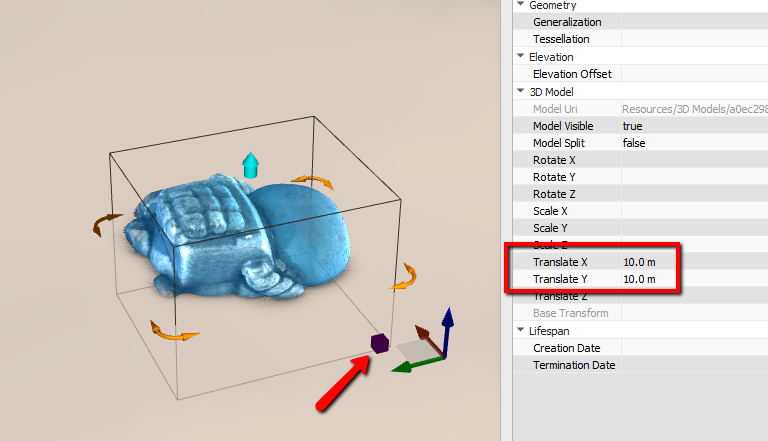The image size is (768, 441).
Task: Collapse the Lifespan section
Action: pos(520,330)
